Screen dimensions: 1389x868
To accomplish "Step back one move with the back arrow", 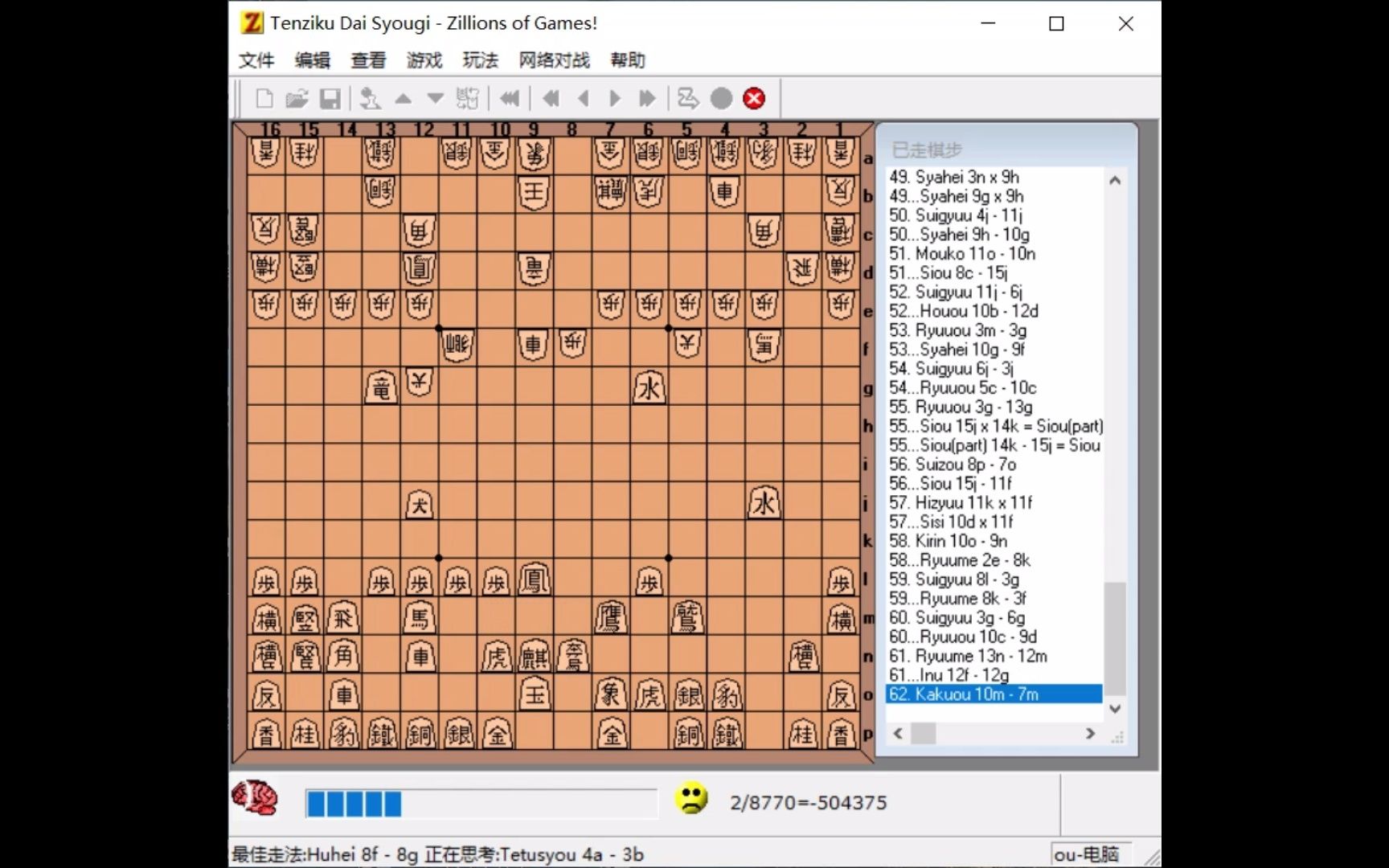I will (584, 98).
